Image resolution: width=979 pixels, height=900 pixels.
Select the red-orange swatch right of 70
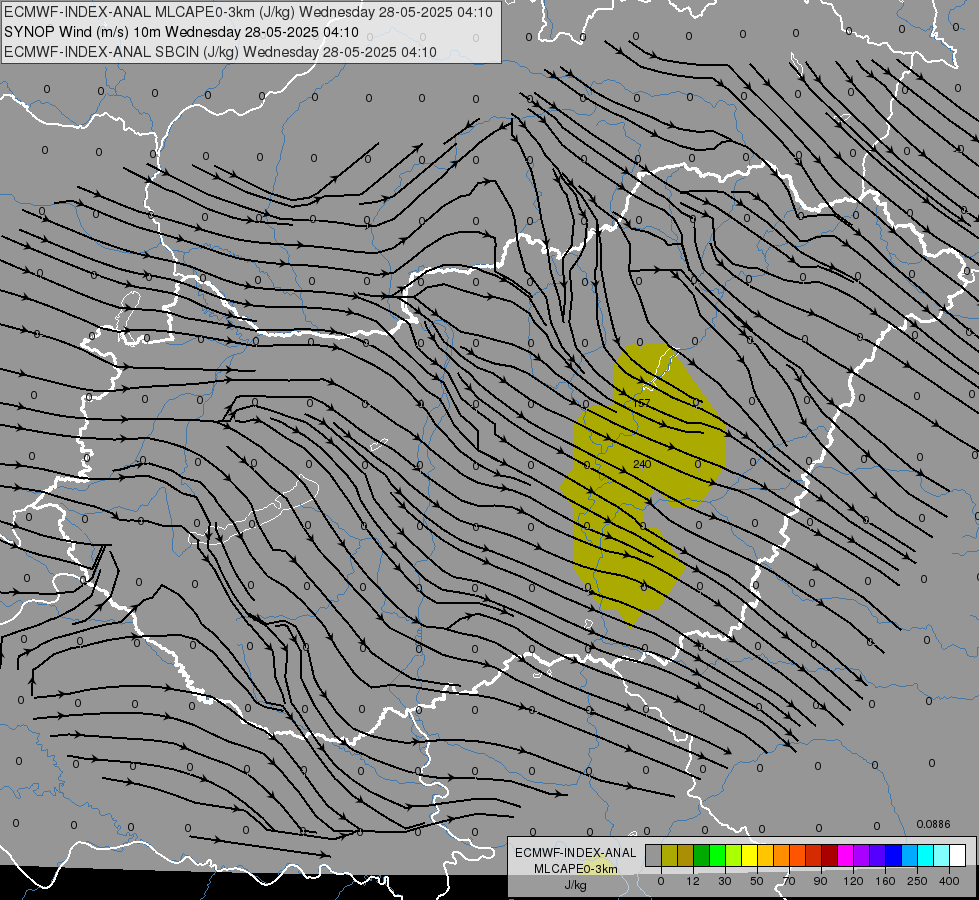[x=798, y=855]
